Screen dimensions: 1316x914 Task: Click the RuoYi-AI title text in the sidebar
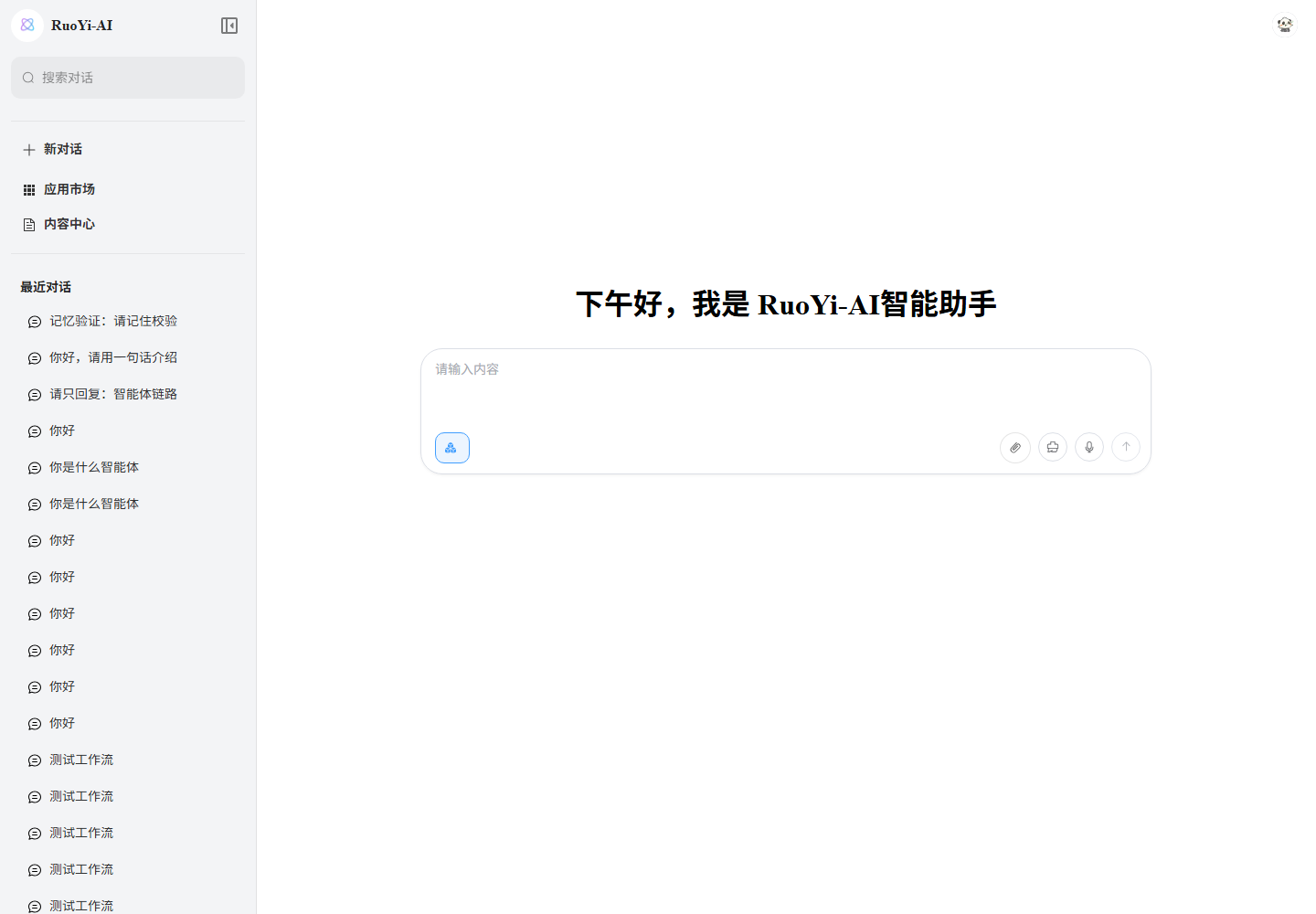[x=82, y=26]
